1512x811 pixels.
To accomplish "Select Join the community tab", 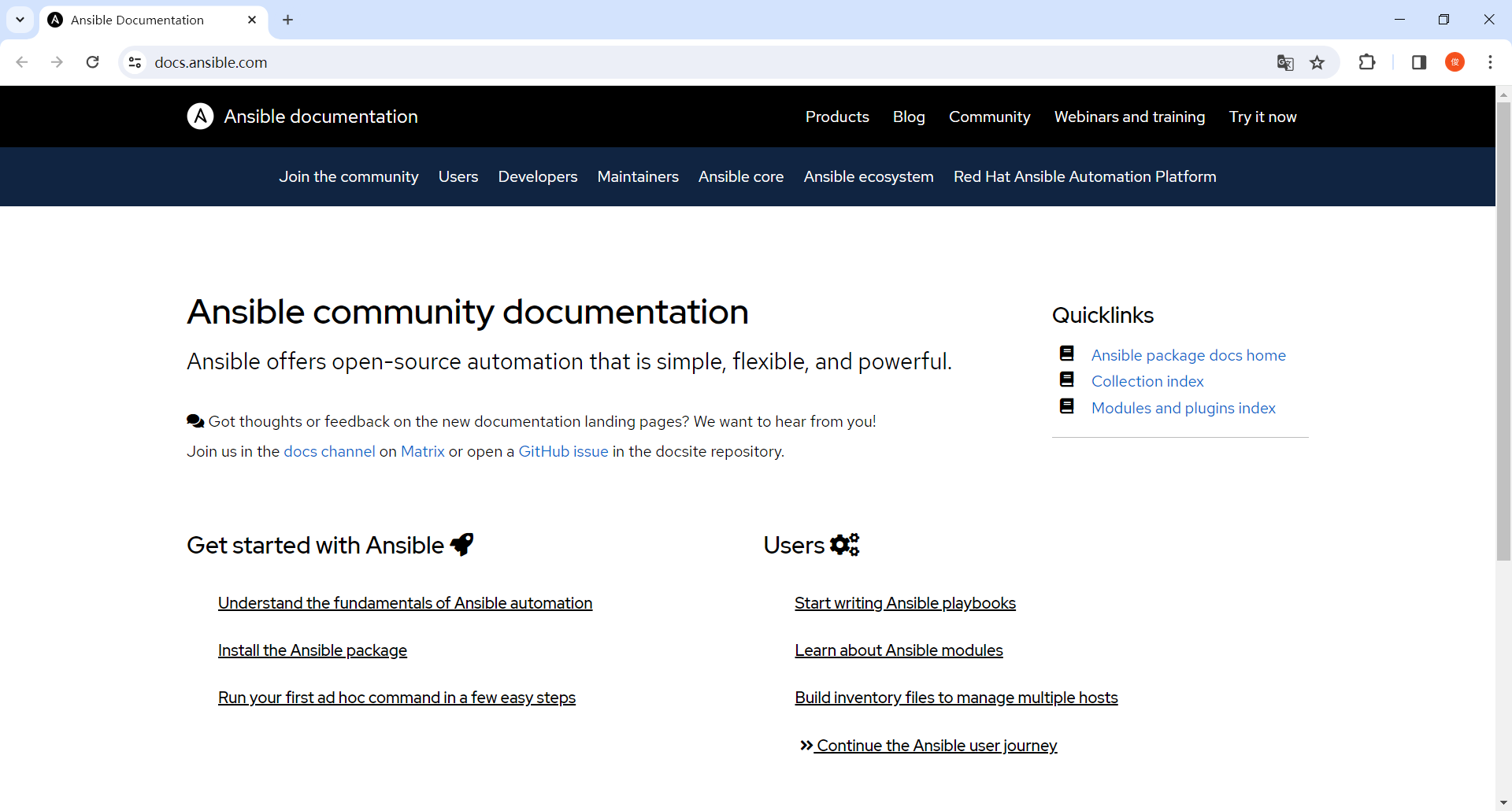I will (x=349, y=176).
